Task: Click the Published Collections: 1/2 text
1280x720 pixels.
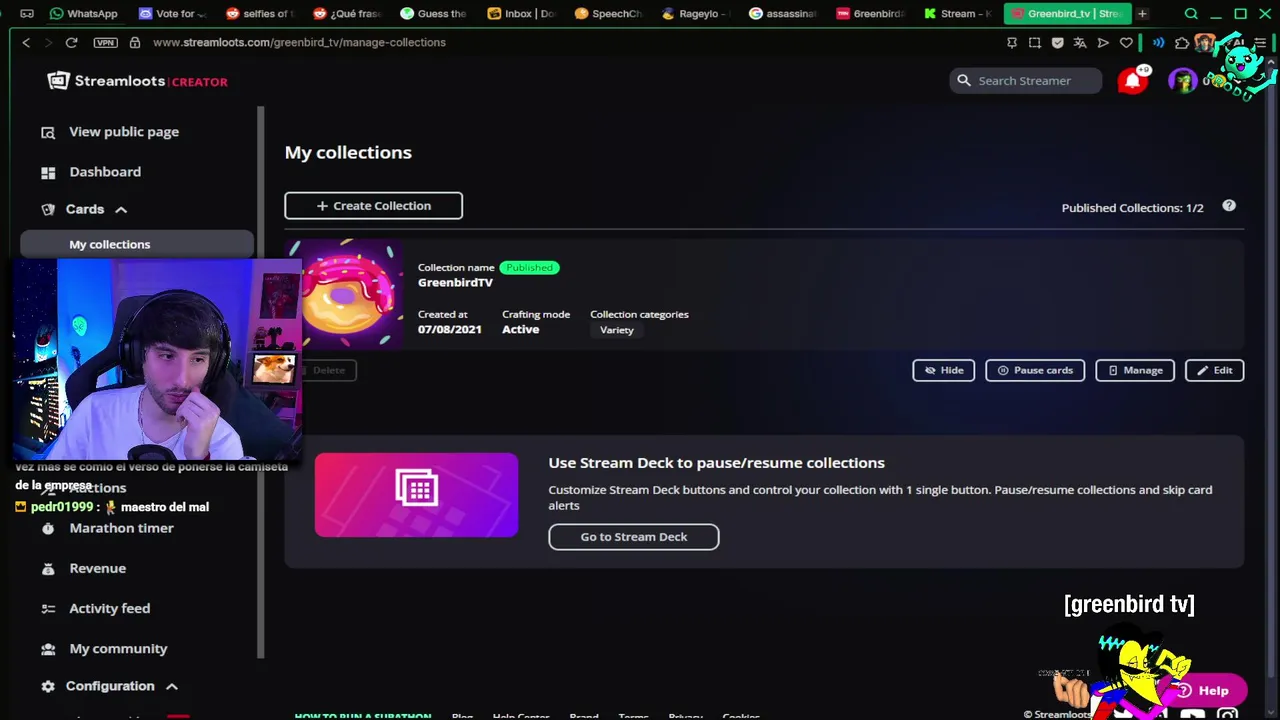Action: (1132, 208)
